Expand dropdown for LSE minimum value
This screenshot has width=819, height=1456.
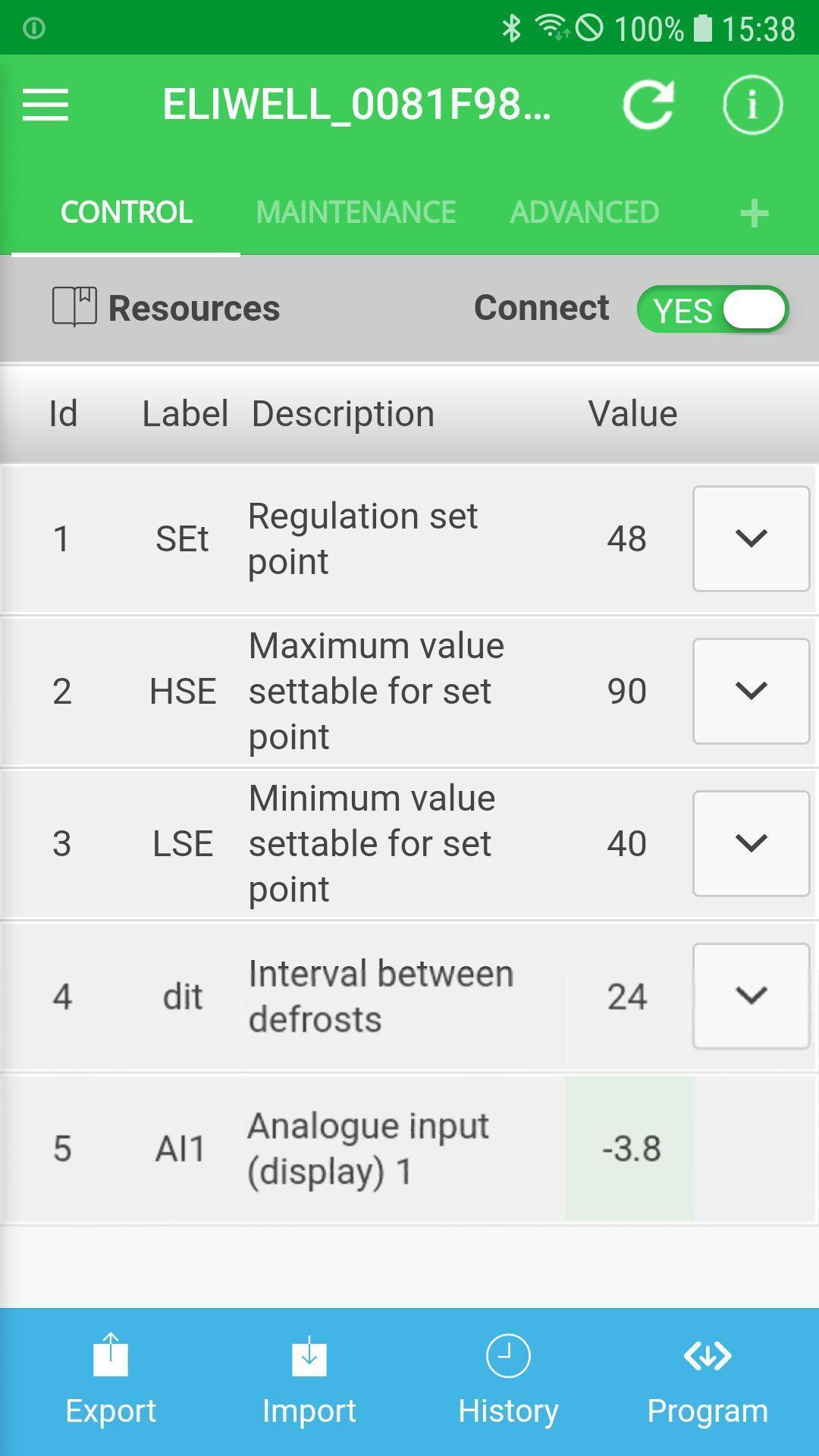751,843
